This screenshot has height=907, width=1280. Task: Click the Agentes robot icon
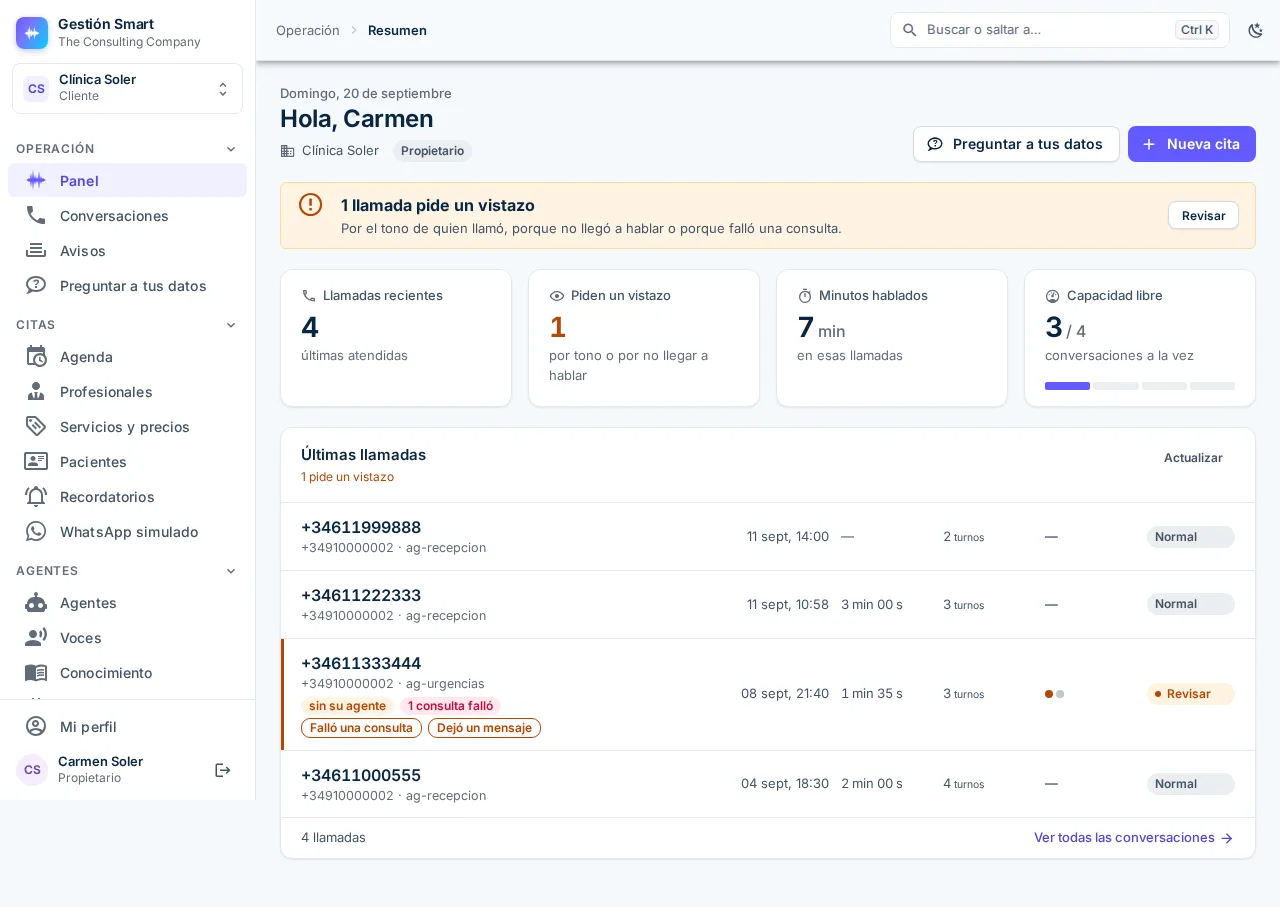(36, 602)
